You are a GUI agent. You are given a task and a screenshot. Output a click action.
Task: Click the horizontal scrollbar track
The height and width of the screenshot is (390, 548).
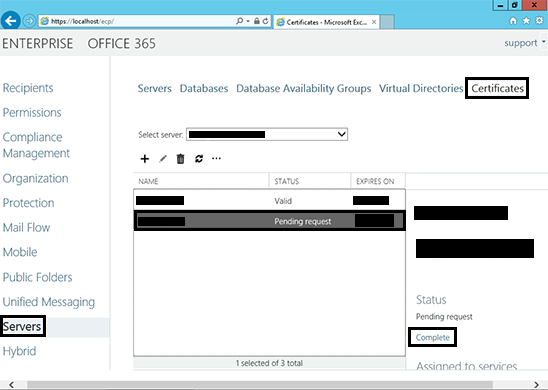[259, 385]
